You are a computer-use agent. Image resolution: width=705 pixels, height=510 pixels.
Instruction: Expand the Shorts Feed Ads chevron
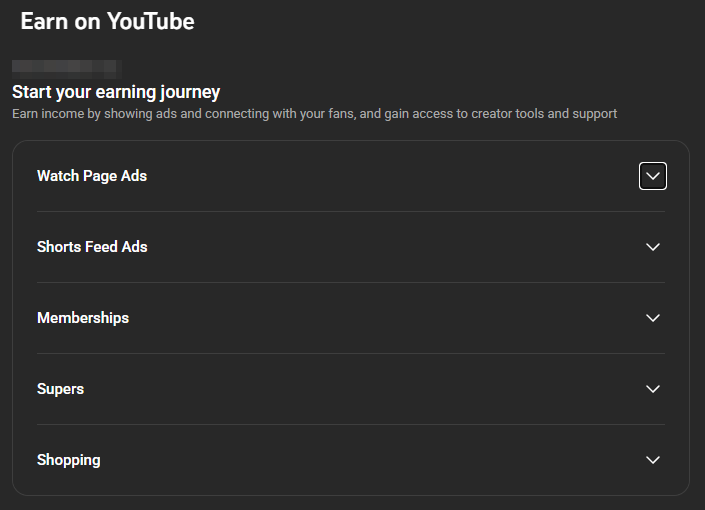click(652, 247)
